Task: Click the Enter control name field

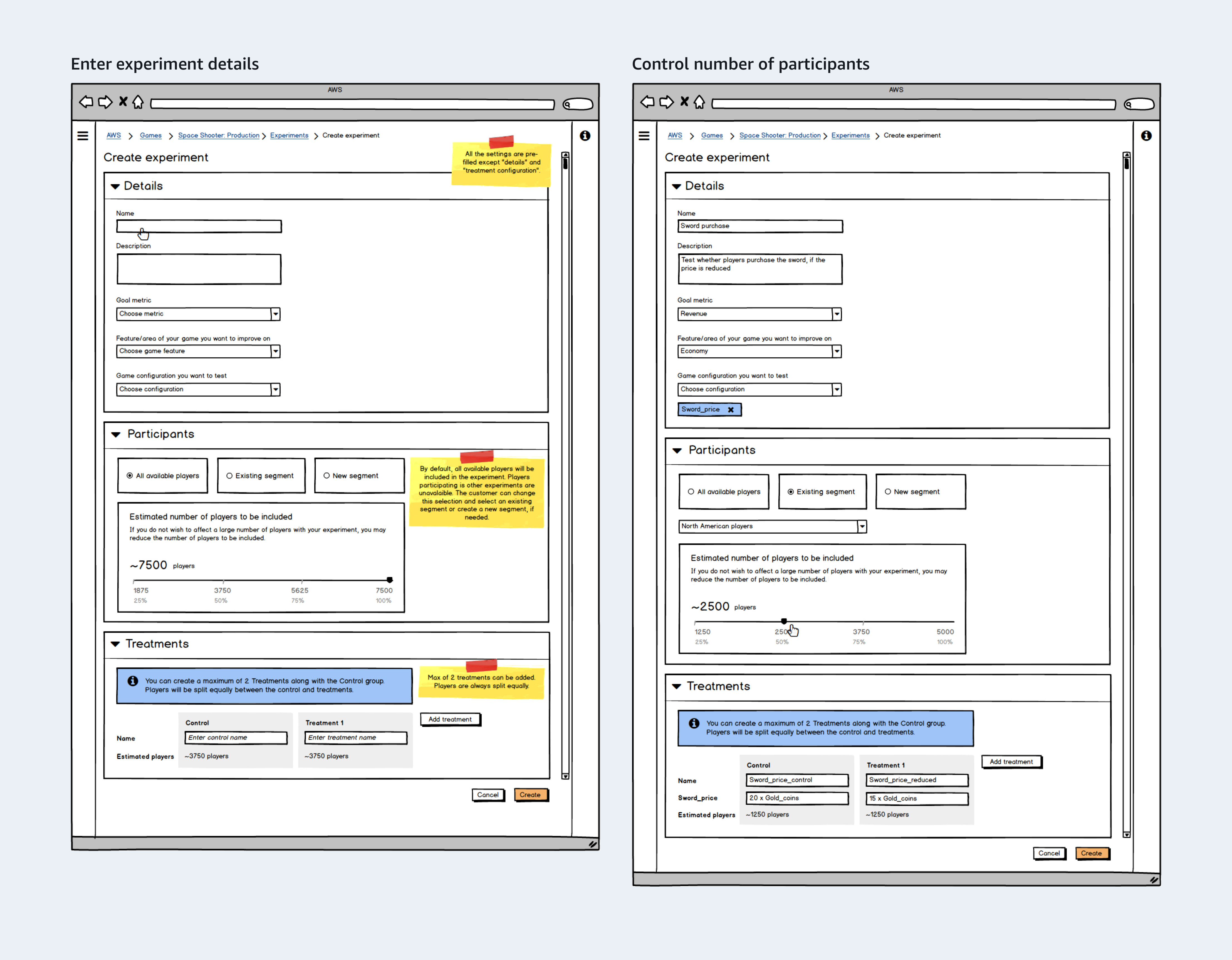Action: (236, 738)
